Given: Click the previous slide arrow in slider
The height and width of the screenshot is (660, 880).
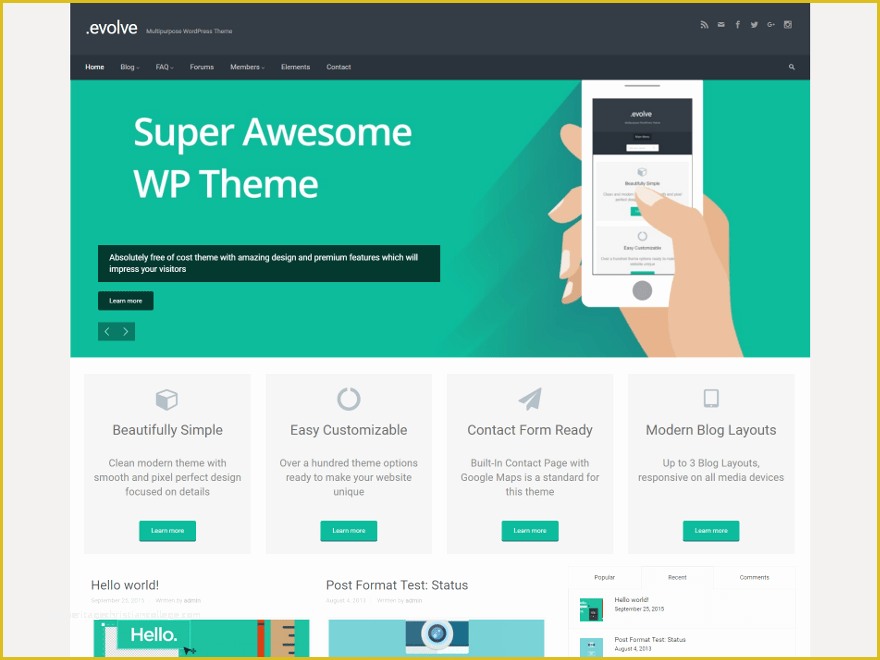Looking at the screenshot, I should pos(107,332).
